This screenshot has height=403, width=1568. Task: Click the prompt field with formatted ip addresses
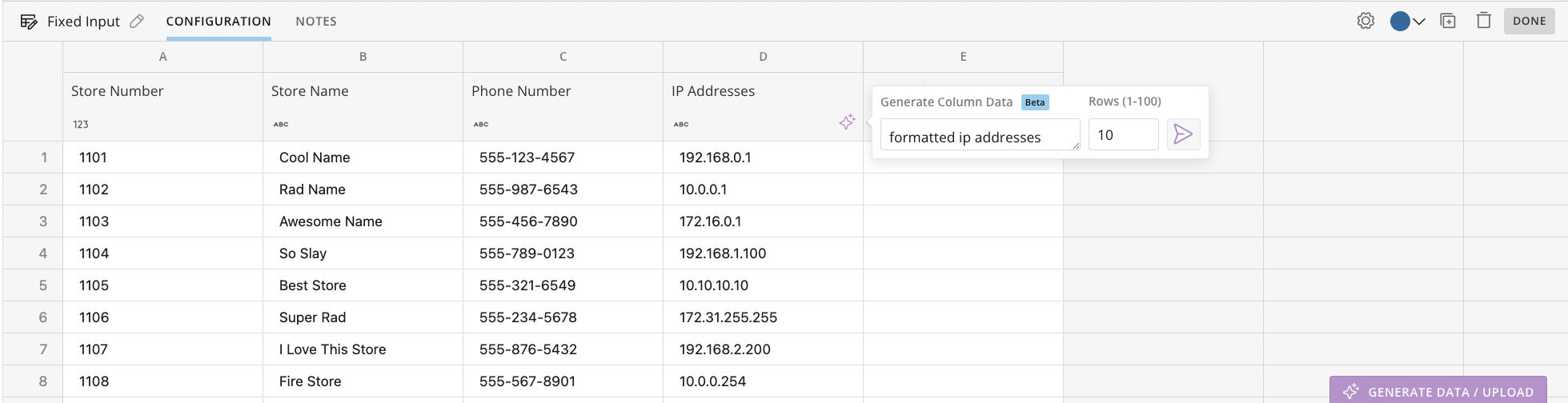tap(981, 134)
